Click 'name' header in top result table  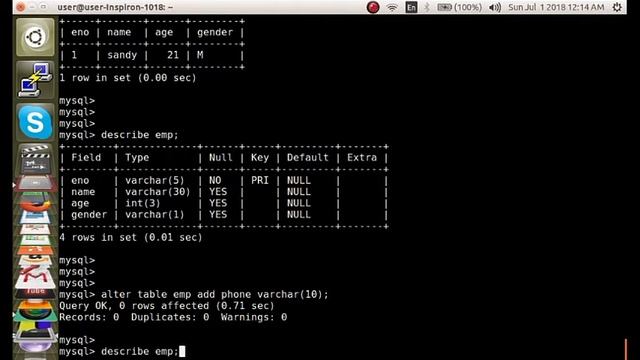pos(119,32)
